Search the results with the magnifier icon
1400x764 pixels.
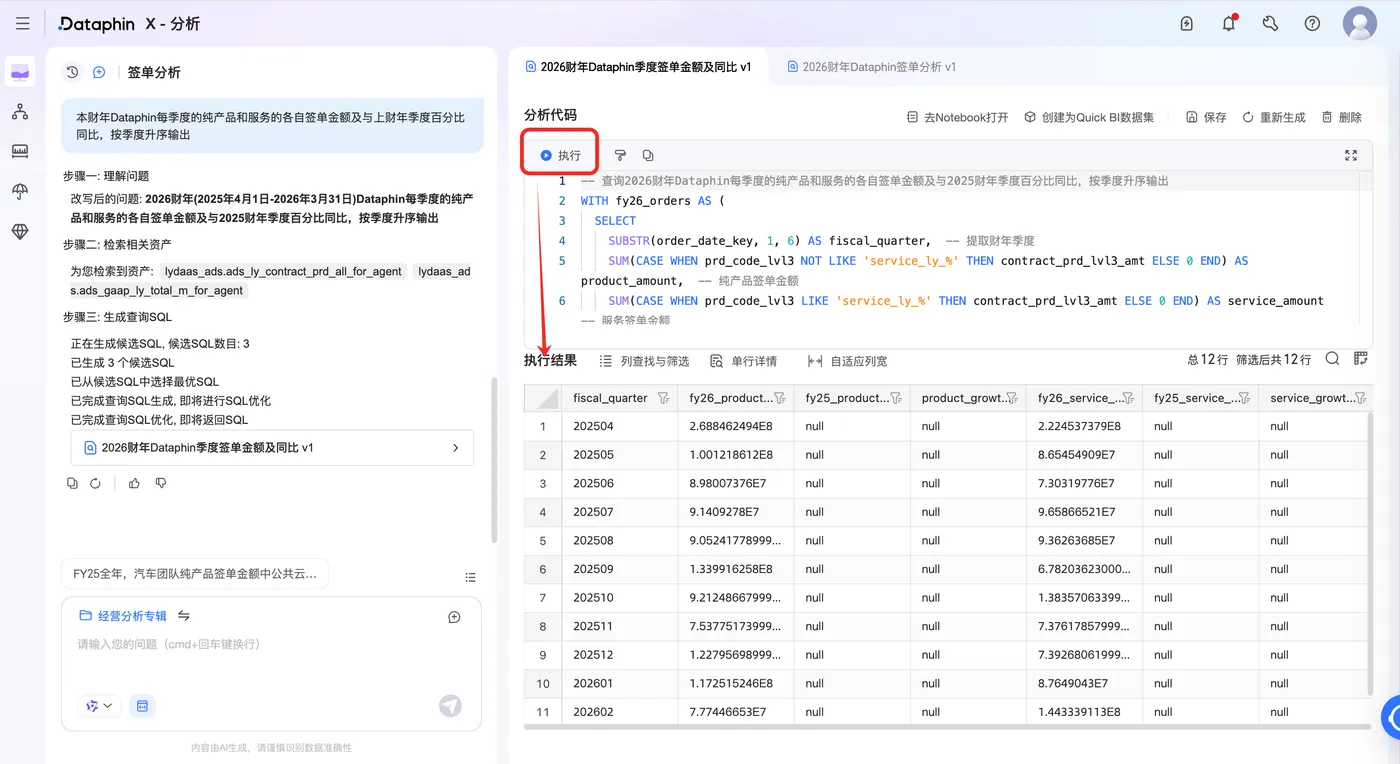[x=1332, y=359]
